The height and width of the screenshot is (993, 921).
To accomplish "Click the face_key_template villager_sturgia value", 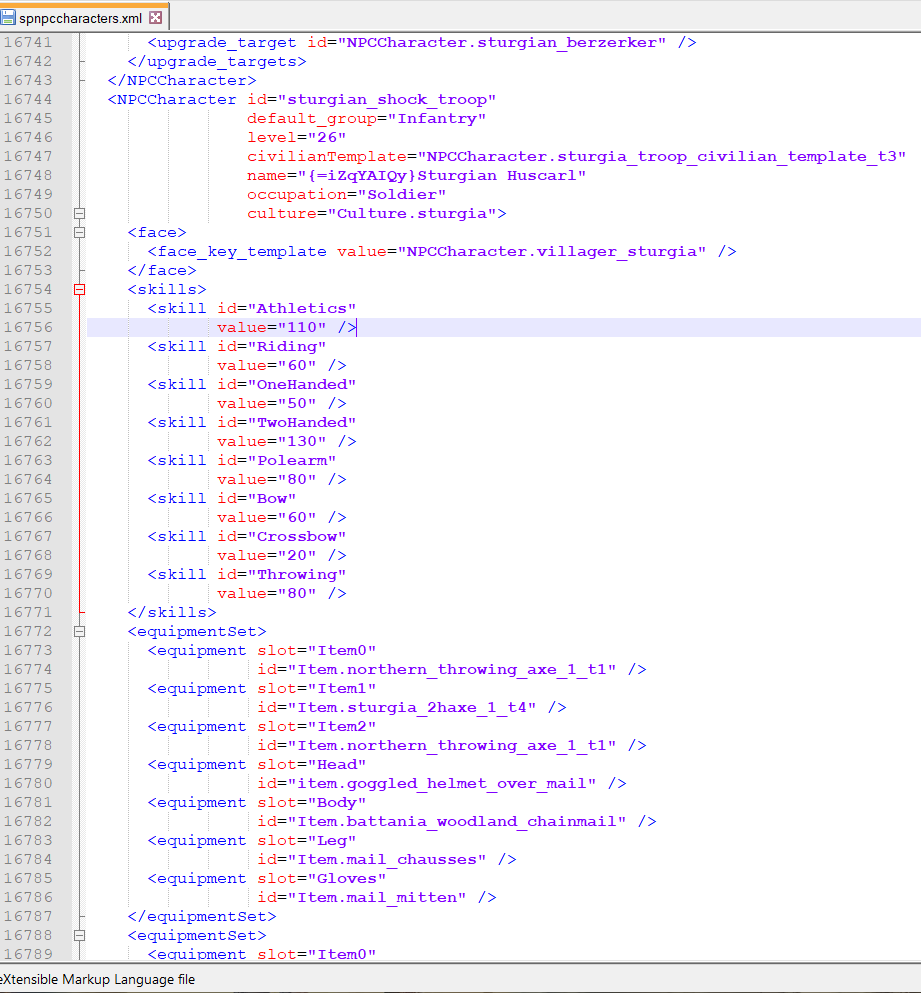I will coord(551,252).
